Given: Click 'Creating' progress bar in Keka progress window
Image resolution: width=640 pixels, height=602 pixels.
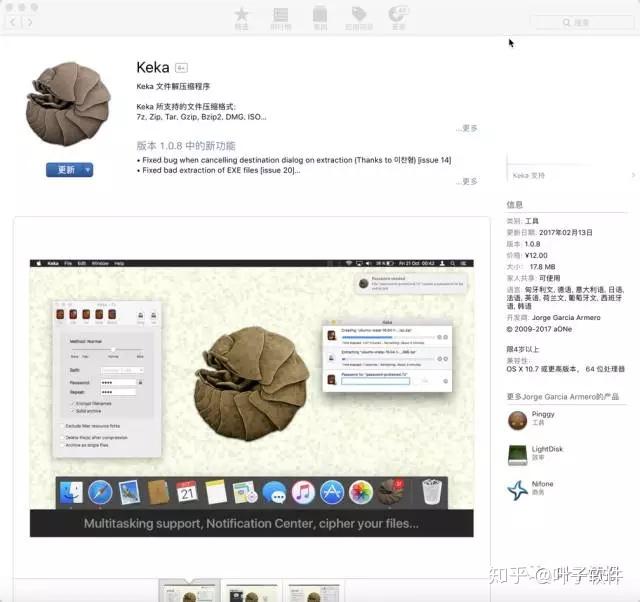Looking at the screenshot, I should coord(388,338).
